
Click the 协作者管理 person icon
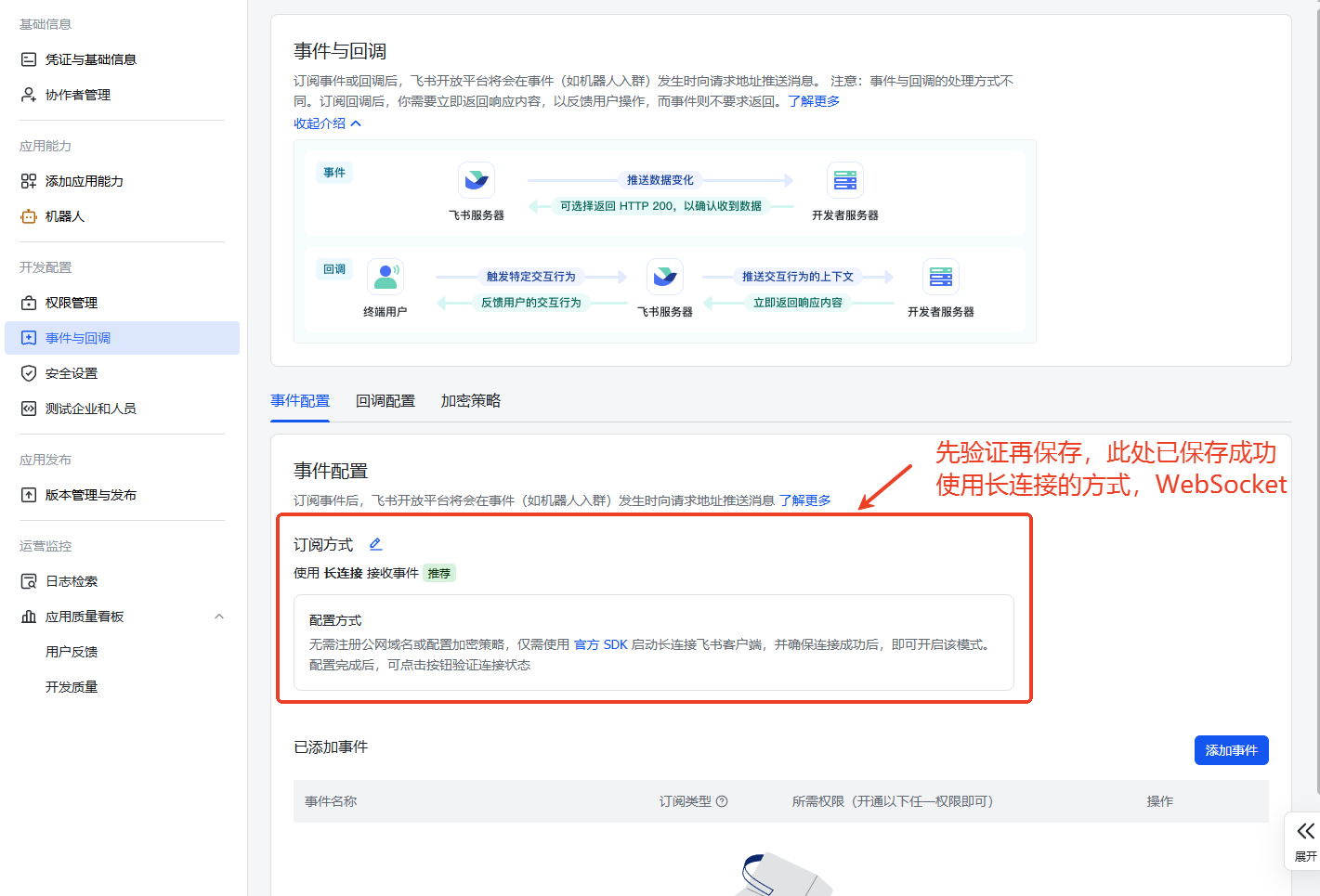click(29, 95)
